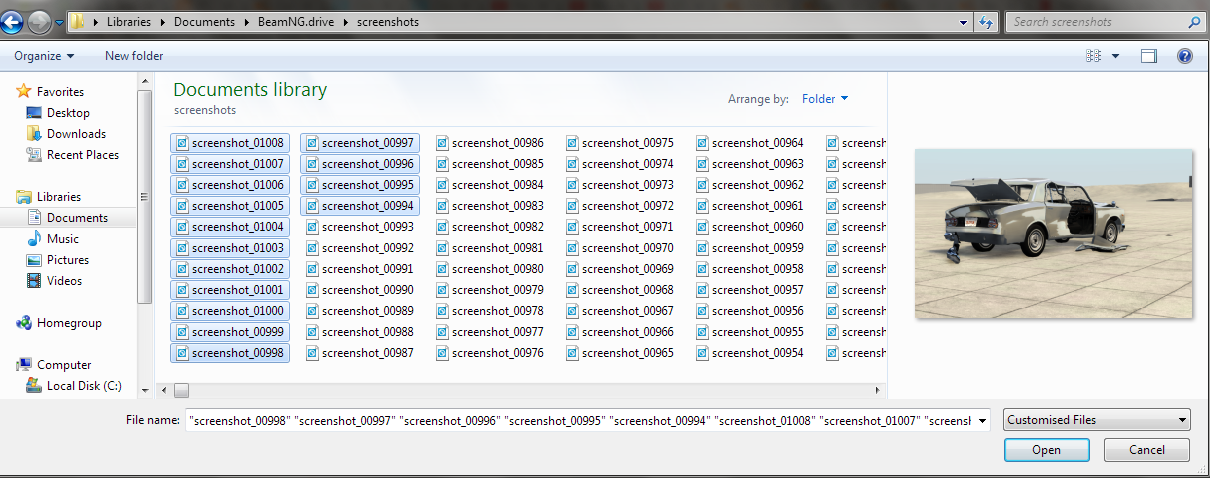The height and width of the screenshot is (480, 1210).
Task: Select file screenshot_01004
Action: (230, 227)
